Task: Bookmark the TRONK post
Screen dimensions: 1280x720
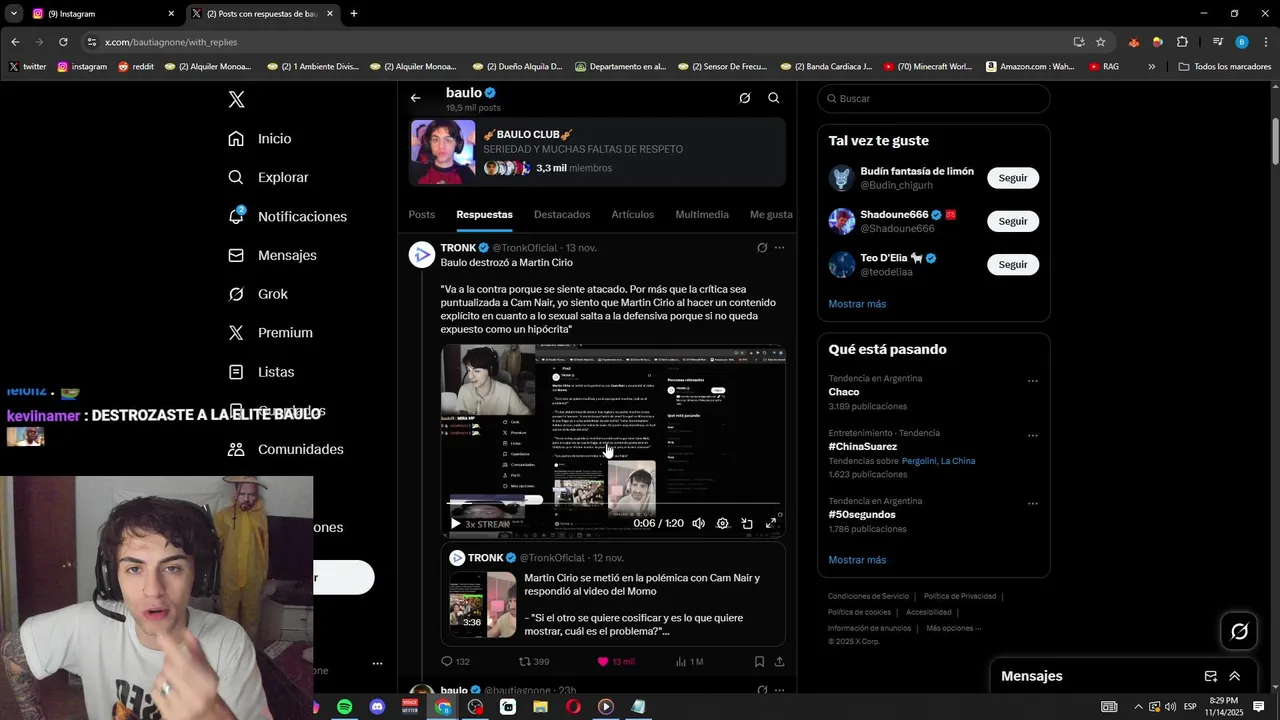Action: (x=759, y=662)
